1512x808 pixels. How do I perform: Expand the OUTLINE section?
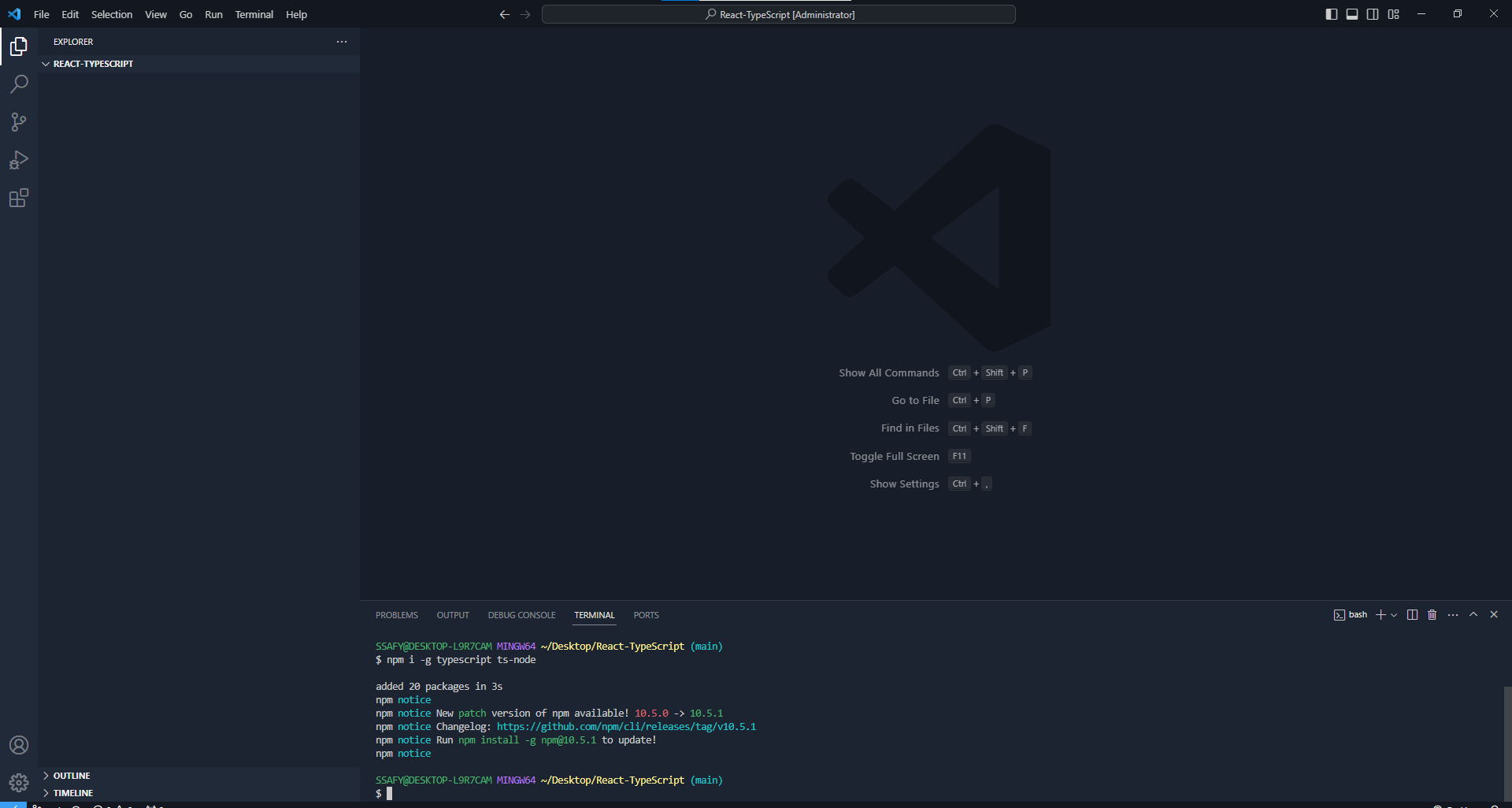(x=199, y=776)
